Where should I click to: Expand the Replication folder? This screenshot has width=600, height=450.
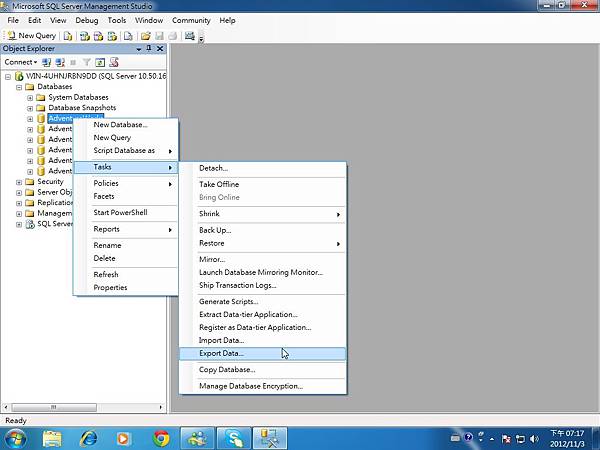coord(19,203)
